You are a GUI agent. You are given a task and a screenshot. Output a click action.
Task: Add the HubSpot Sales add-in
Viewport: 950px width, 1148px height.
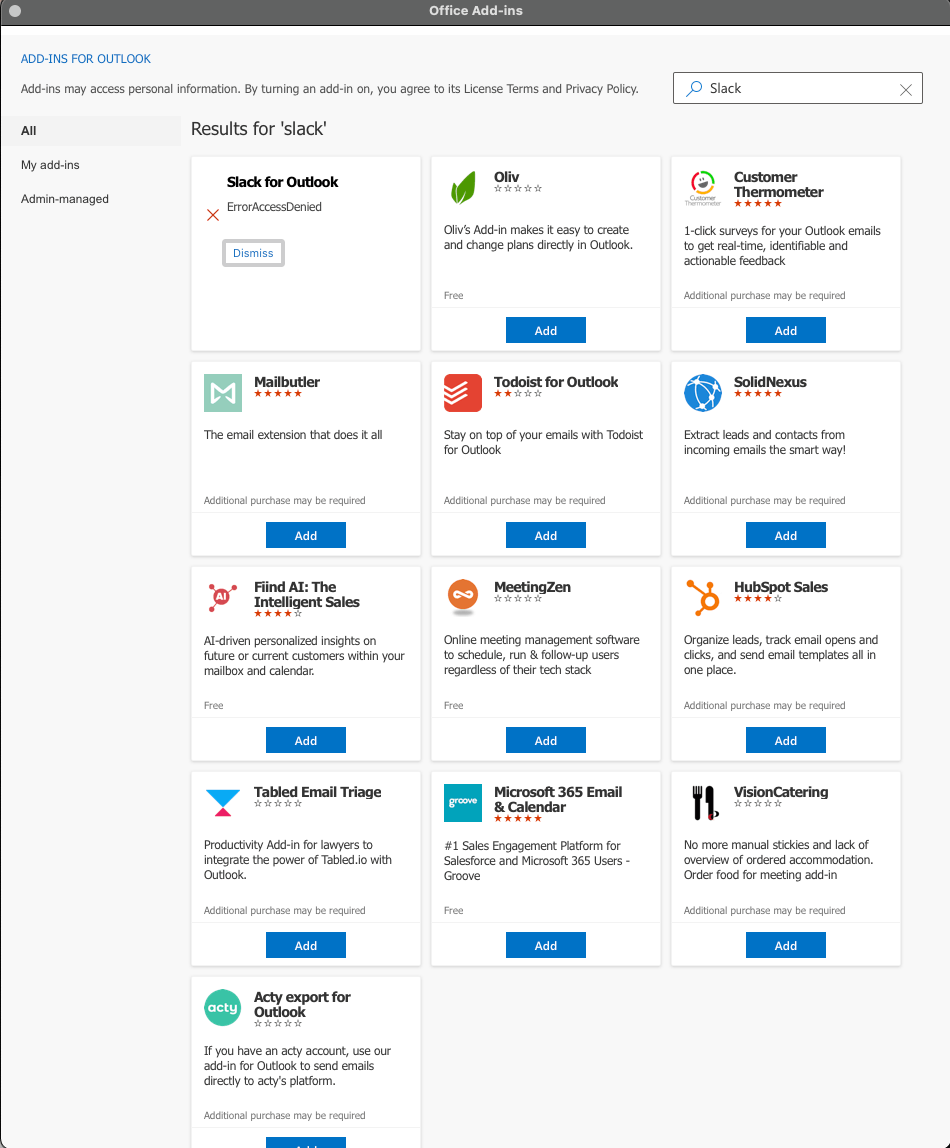tap(786, 740)
